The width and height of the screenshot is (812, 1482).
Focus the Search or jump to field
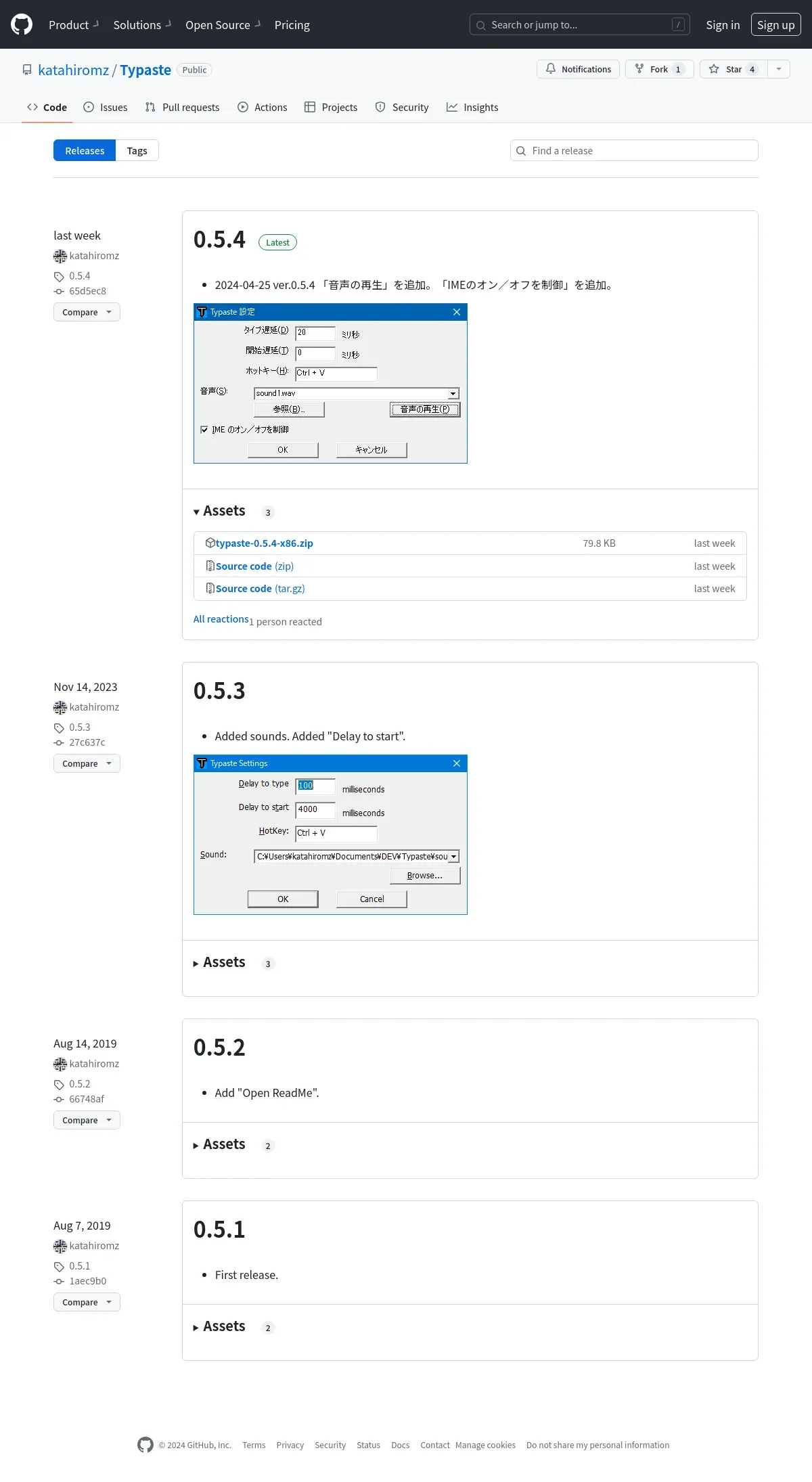[580, 25]
